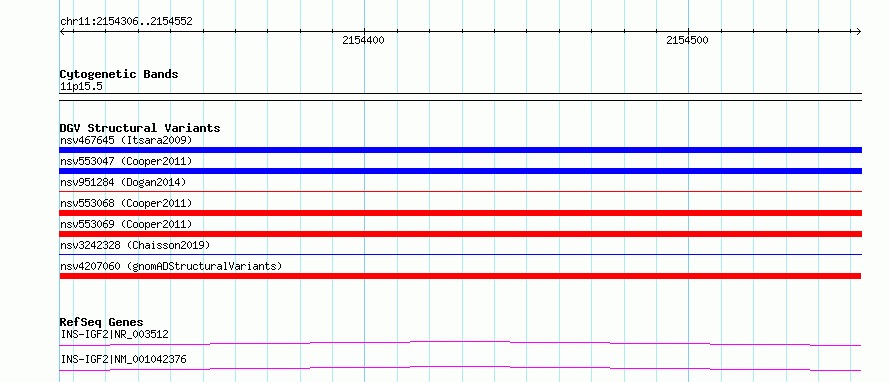Click the 2154500 ruler position label

687,40
